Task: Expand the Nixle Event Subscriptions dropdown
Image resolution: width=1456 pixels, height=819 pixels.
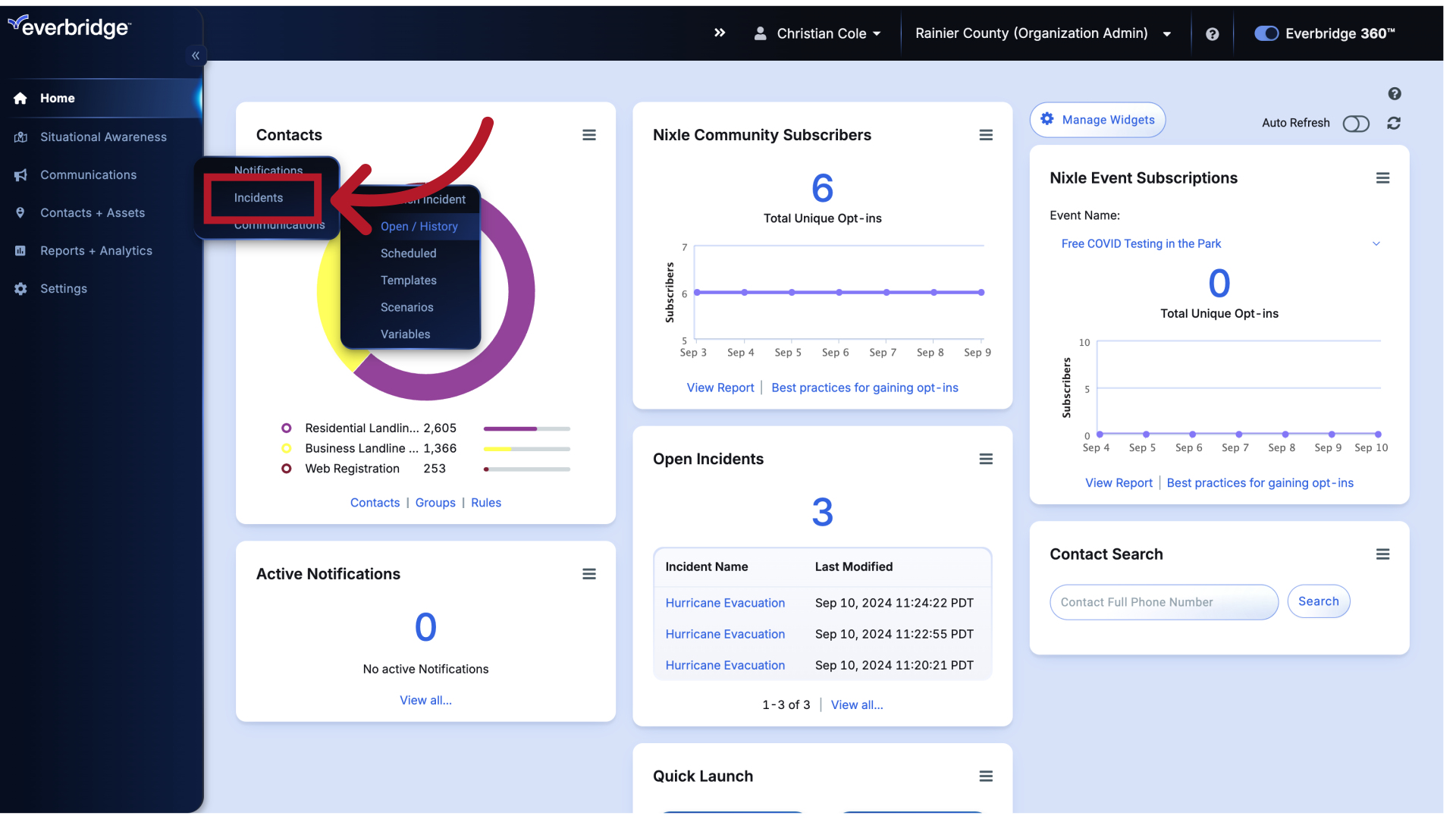Action: point(1377,243)
